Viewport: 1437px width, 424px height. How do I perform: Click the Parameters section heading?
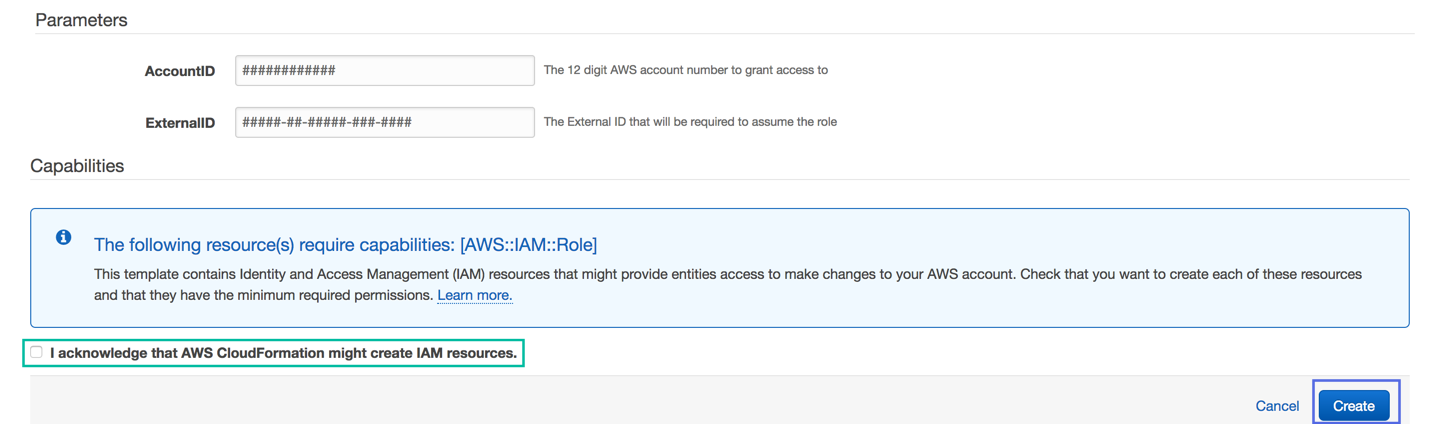(x=81, y=20)
